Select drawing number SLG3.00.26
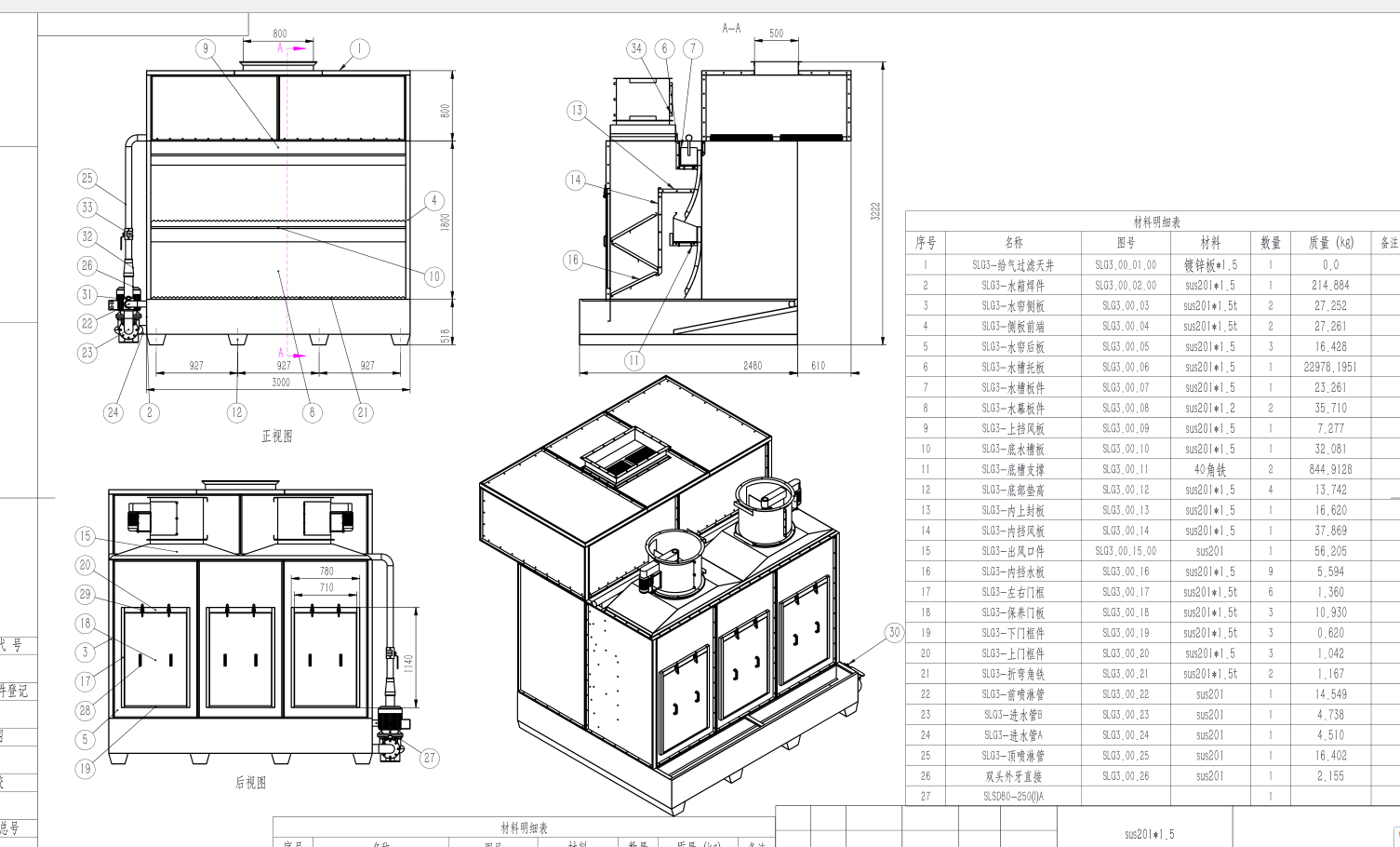1400x847 pixels. click(x=1126, y=776)
